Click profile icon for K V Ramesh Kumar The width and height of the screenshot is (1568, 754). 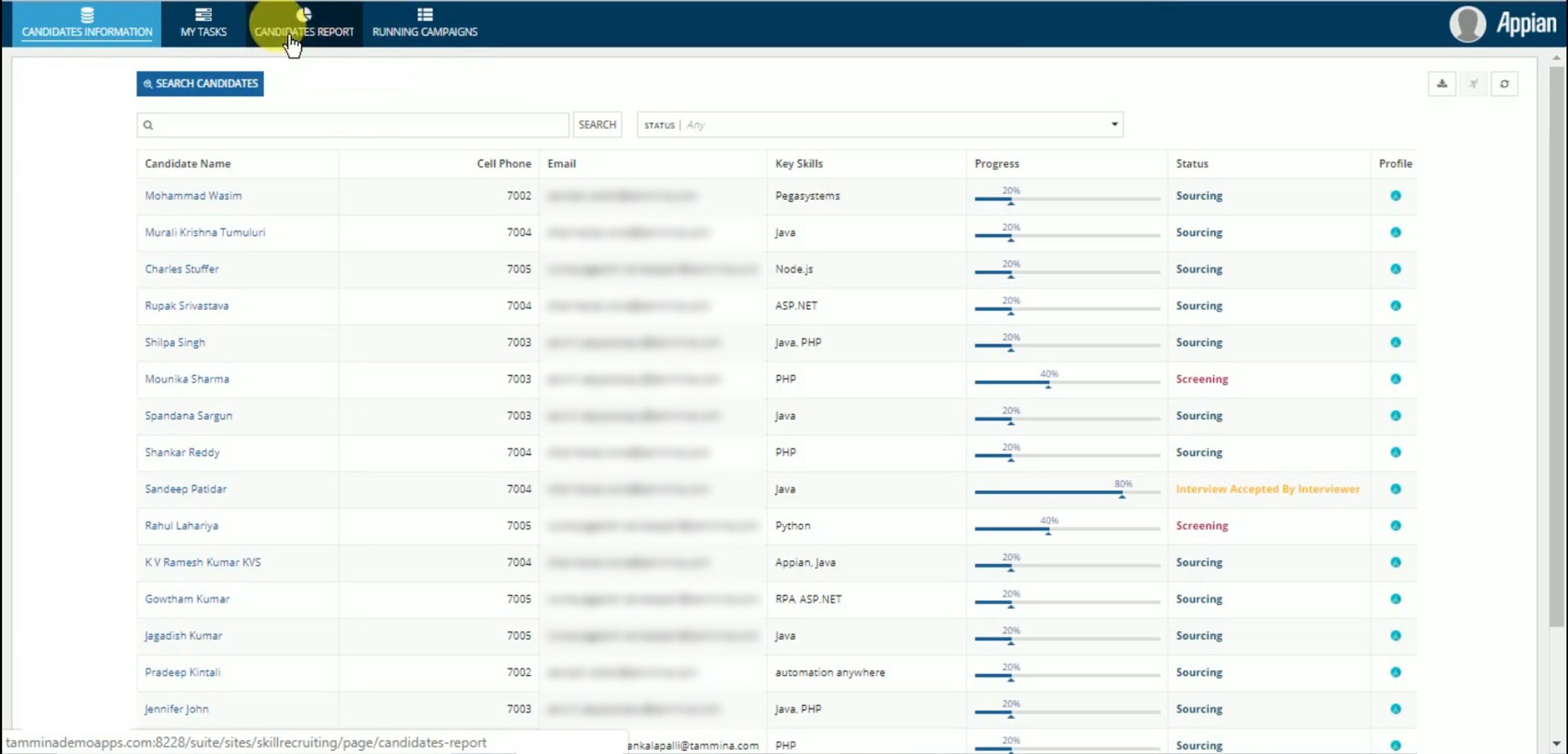point(1396,562)
